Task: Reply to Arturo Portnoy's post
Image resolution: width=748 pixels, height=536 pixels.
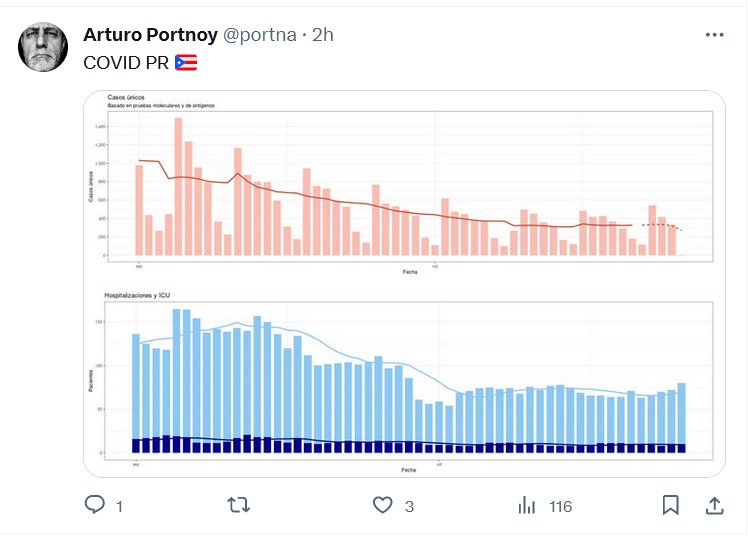Action: click(x=95, y=506)
